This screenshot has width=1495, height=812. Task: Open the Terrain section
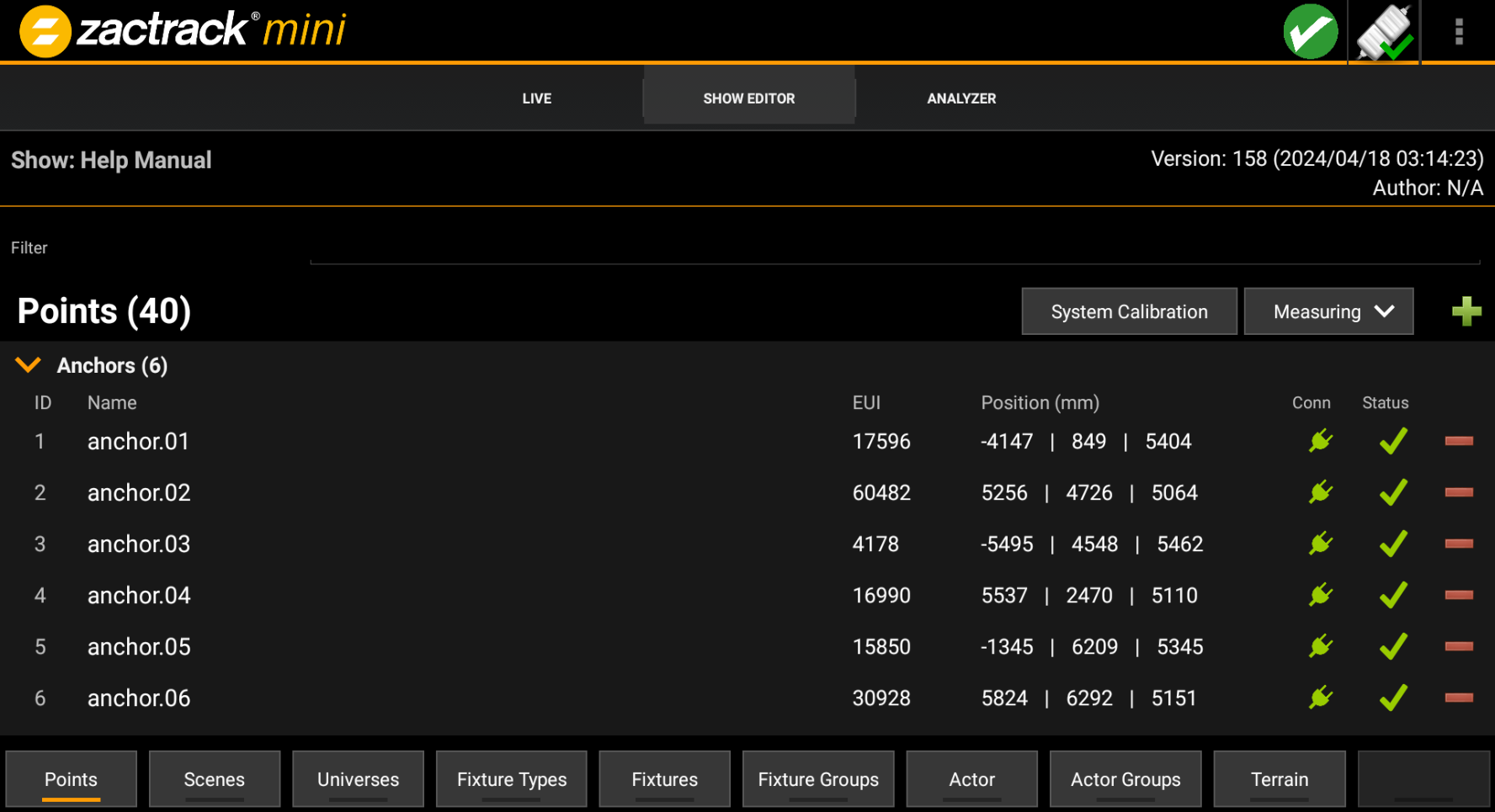click(x=1279, y=779)
